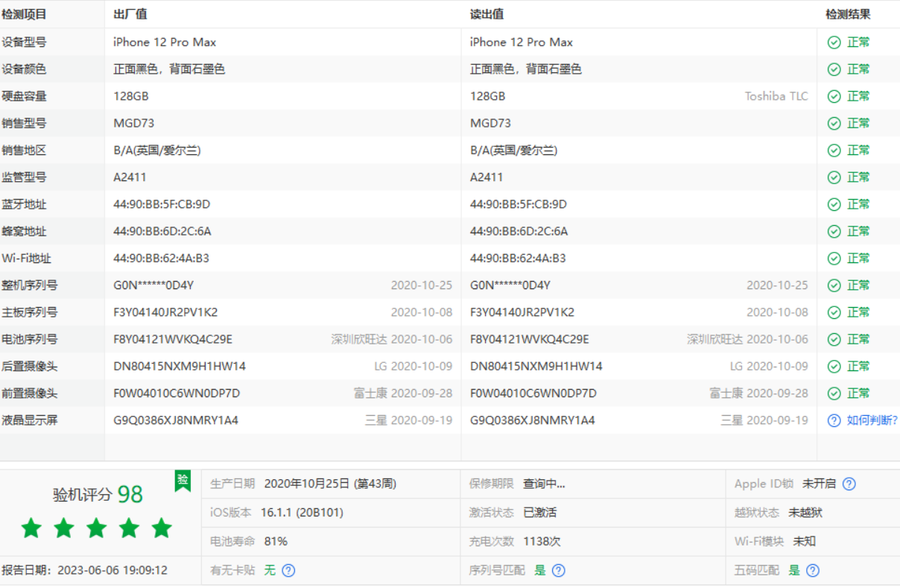Select the 充电次数 1138次 value
The height and width of the screenshot is (588, 900).
click(542, 541)
